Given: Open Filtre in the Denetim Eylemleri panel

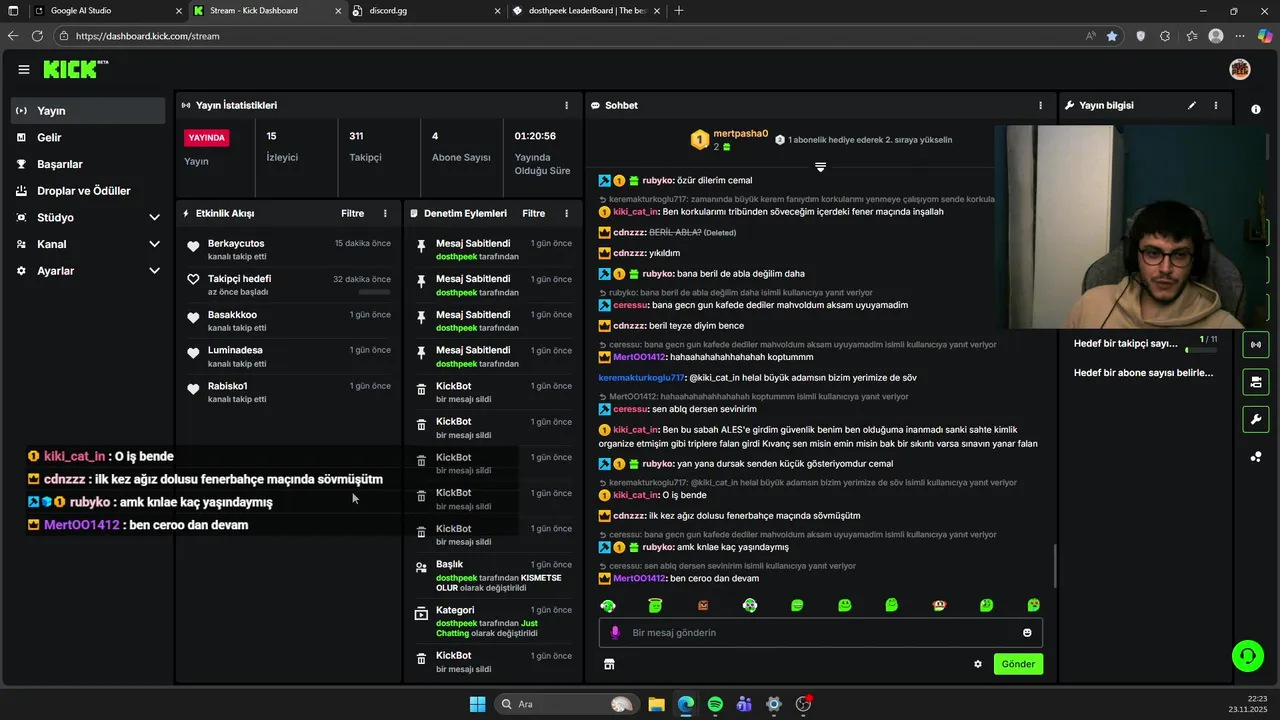Looking at the screenshot, I should point(534,213).
